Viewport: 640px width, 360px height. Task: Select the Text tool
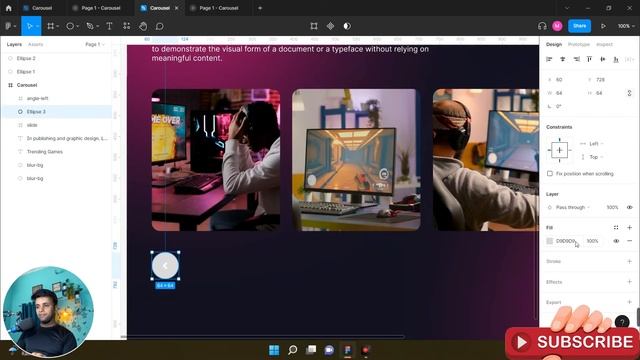[x=109, y=26]
